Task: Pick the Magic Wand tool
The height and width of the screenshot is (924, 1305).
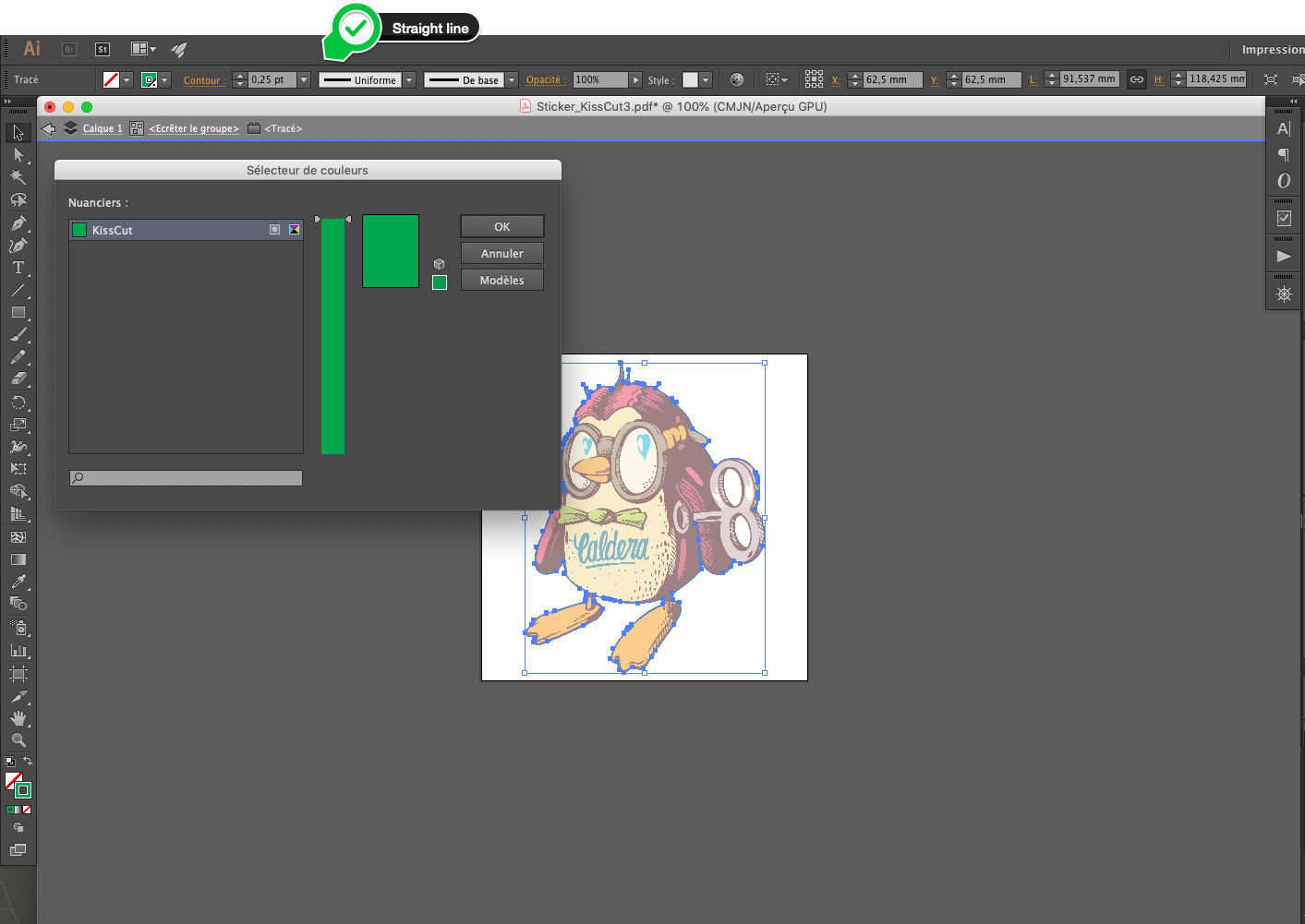Action: click(x=18, y=177)
